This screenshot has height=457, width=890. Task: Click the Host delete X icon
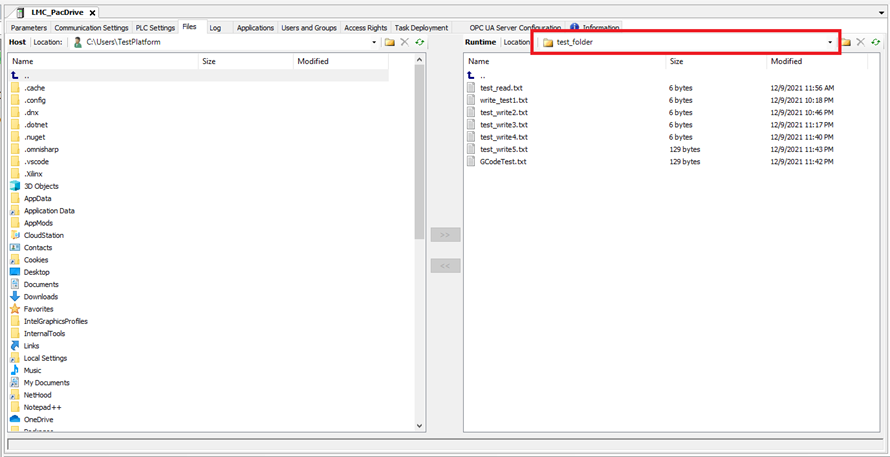tap(404, 42)
